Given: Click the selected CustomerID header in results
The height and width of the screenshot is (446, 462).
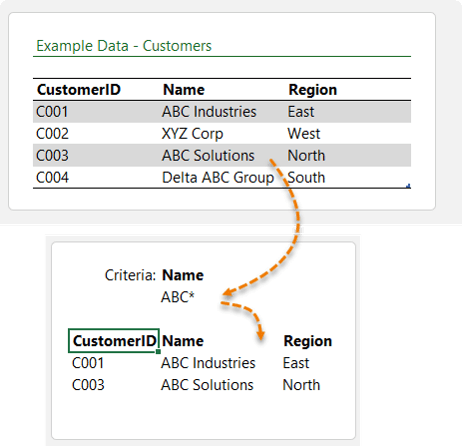Looking at the screenshot, I should tap(114, 341).
